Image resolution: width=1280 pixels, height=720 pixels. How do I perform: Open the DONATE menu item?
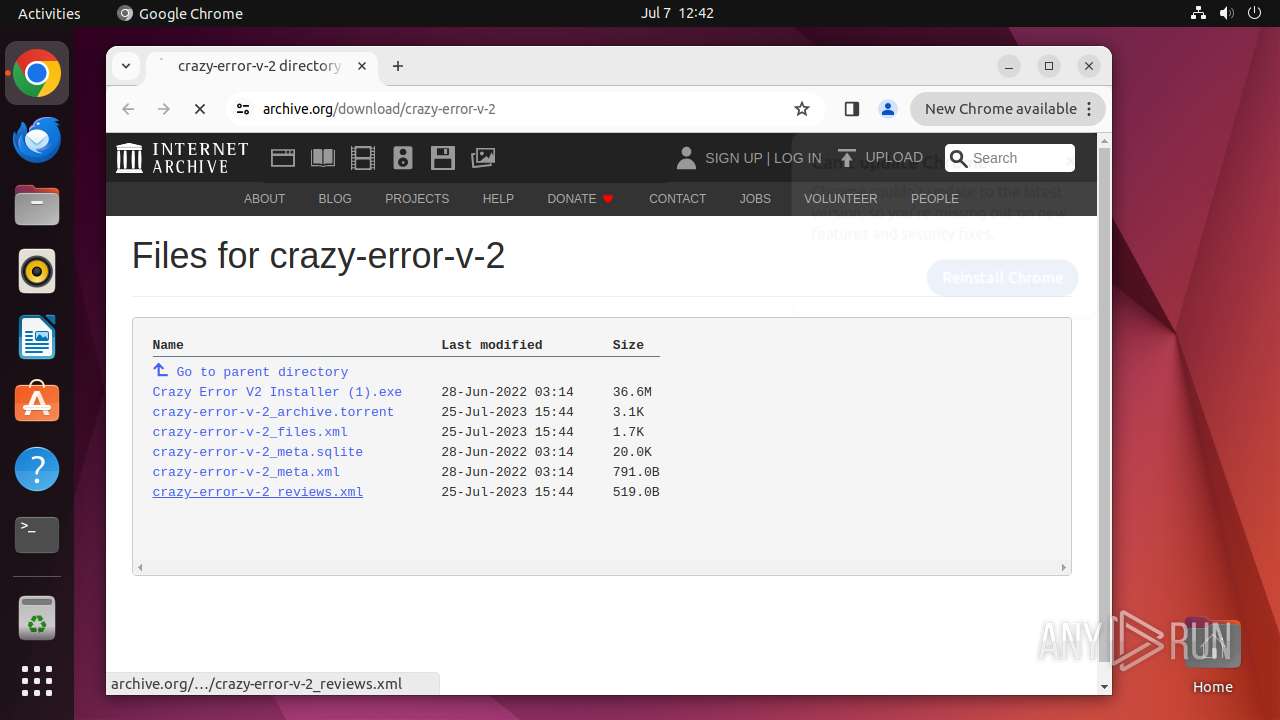(x=581, y=199)
